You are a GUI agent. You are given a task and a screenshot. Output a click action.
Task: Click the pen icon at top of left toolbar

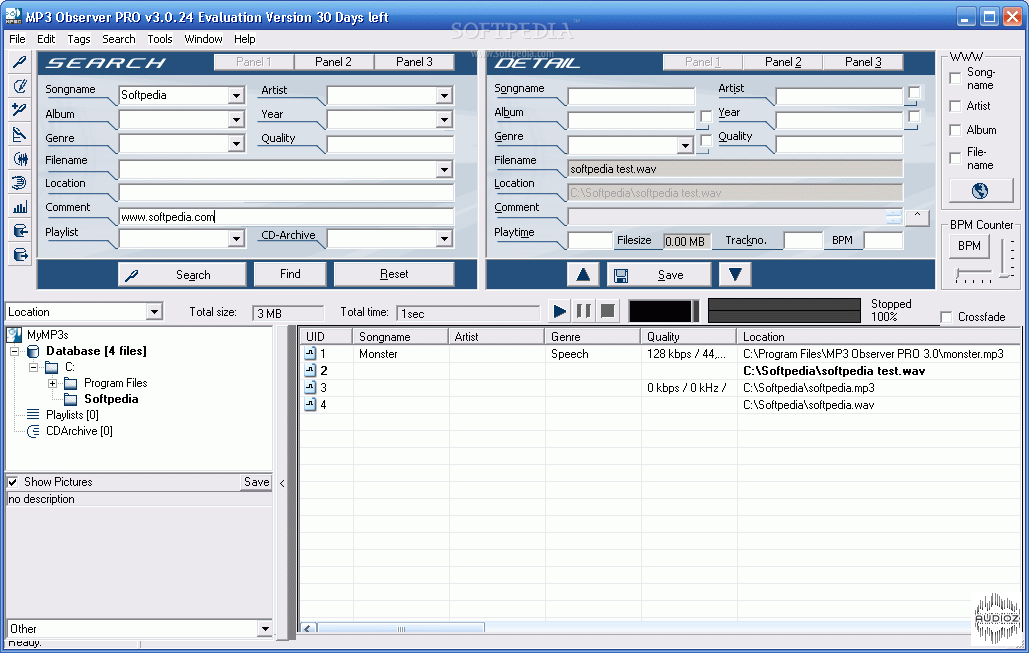pyautogui.click(x=20, y=62)
